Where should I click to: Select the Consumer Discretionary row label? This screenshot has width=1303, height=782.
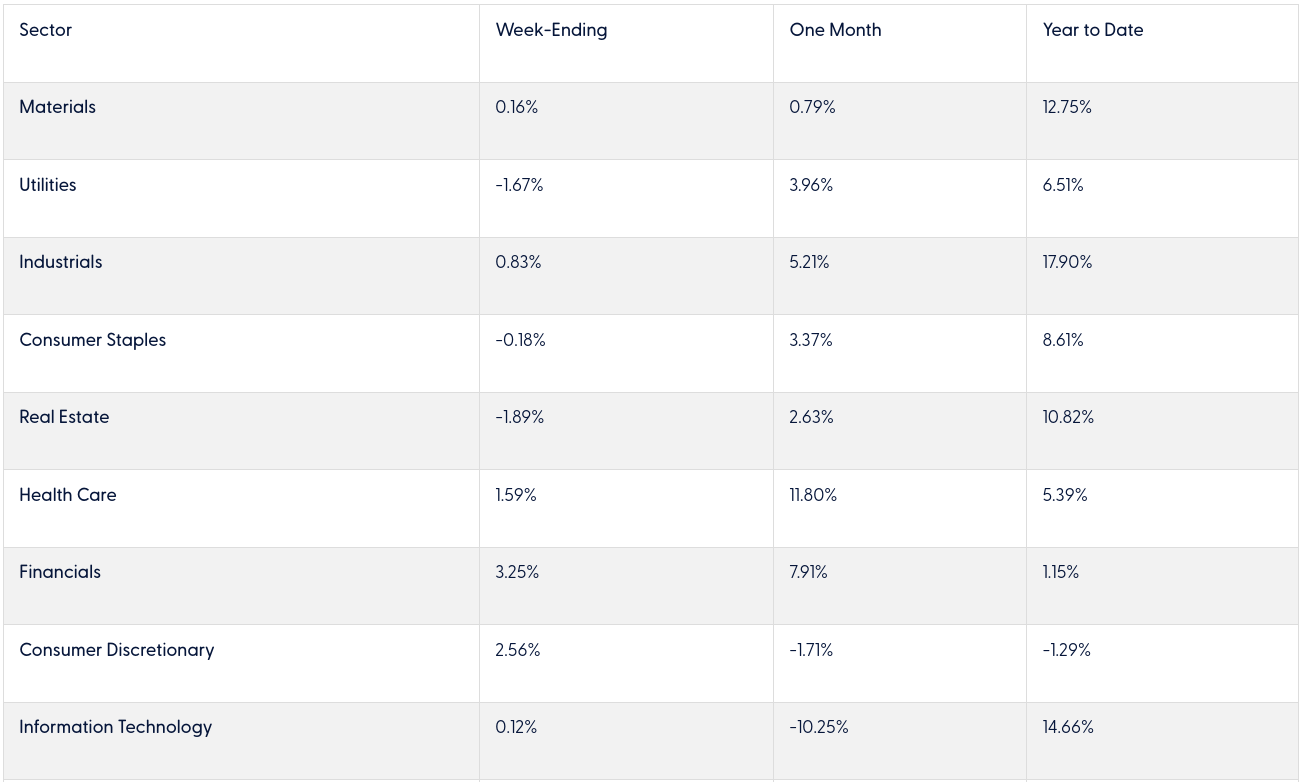[x=116, y=650]
